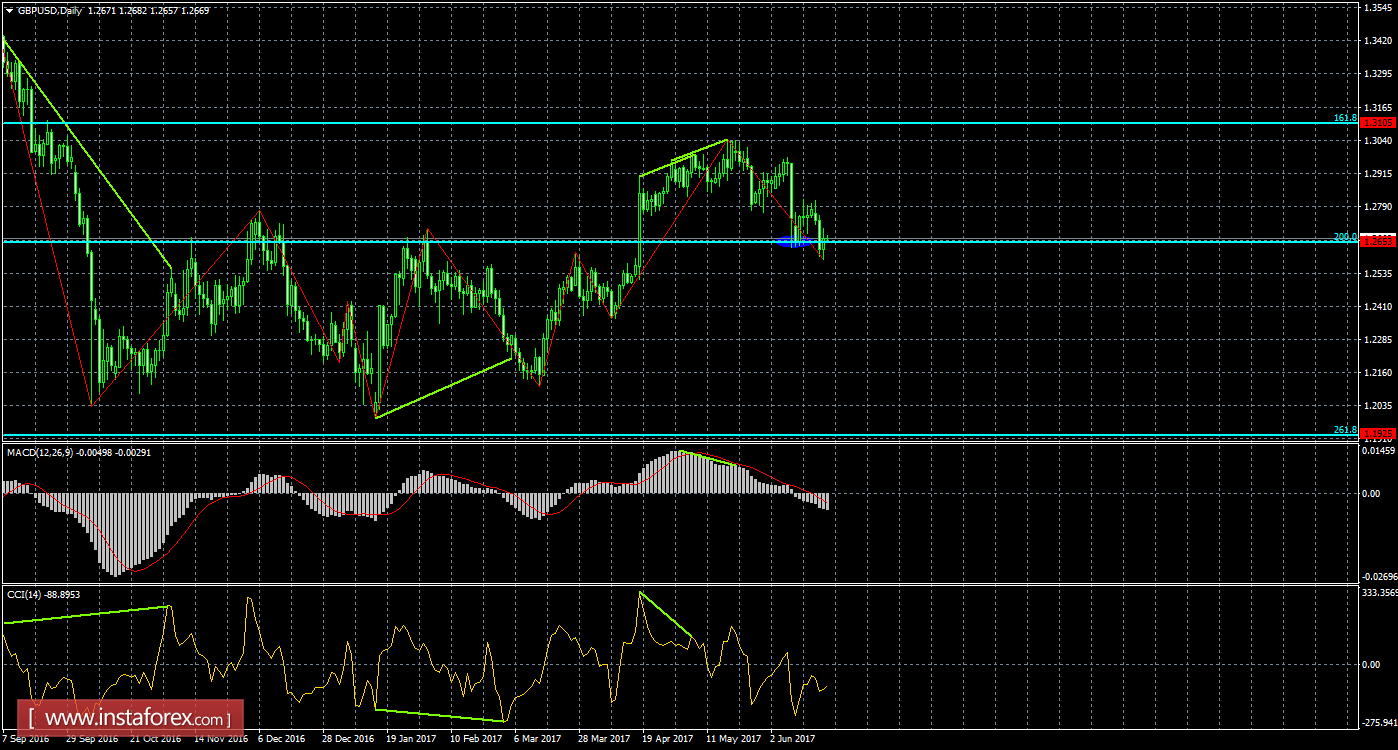The width and height of the screenshot is (1398, 750).
Task: Click the 1.3420 price scale value
Action: pyautogui.click(x=1379, y=41)
